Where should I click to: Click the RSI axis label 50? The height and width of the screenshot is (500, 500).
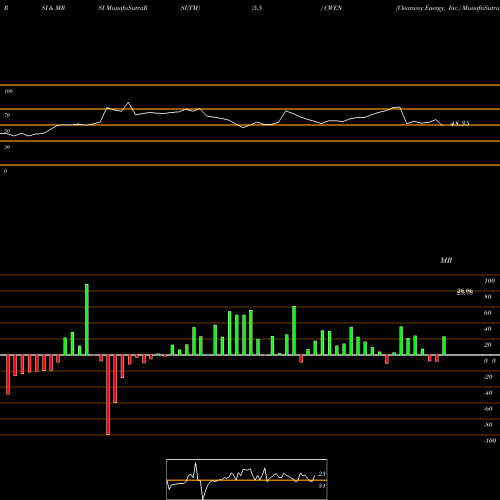pyautogui.click(x=7, y=131)
